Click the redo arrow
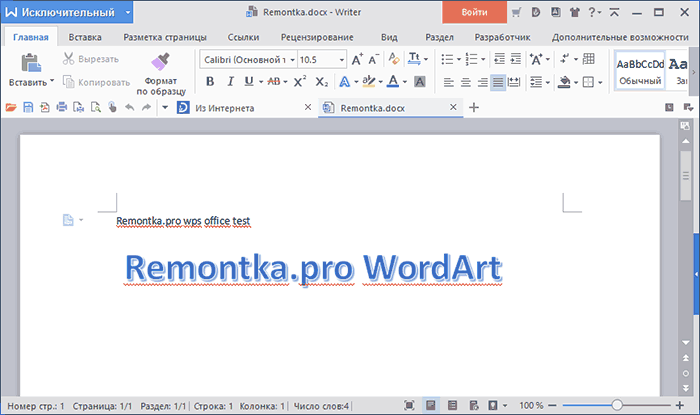Screen dimensions: 700x415 (x=146, y=107)
